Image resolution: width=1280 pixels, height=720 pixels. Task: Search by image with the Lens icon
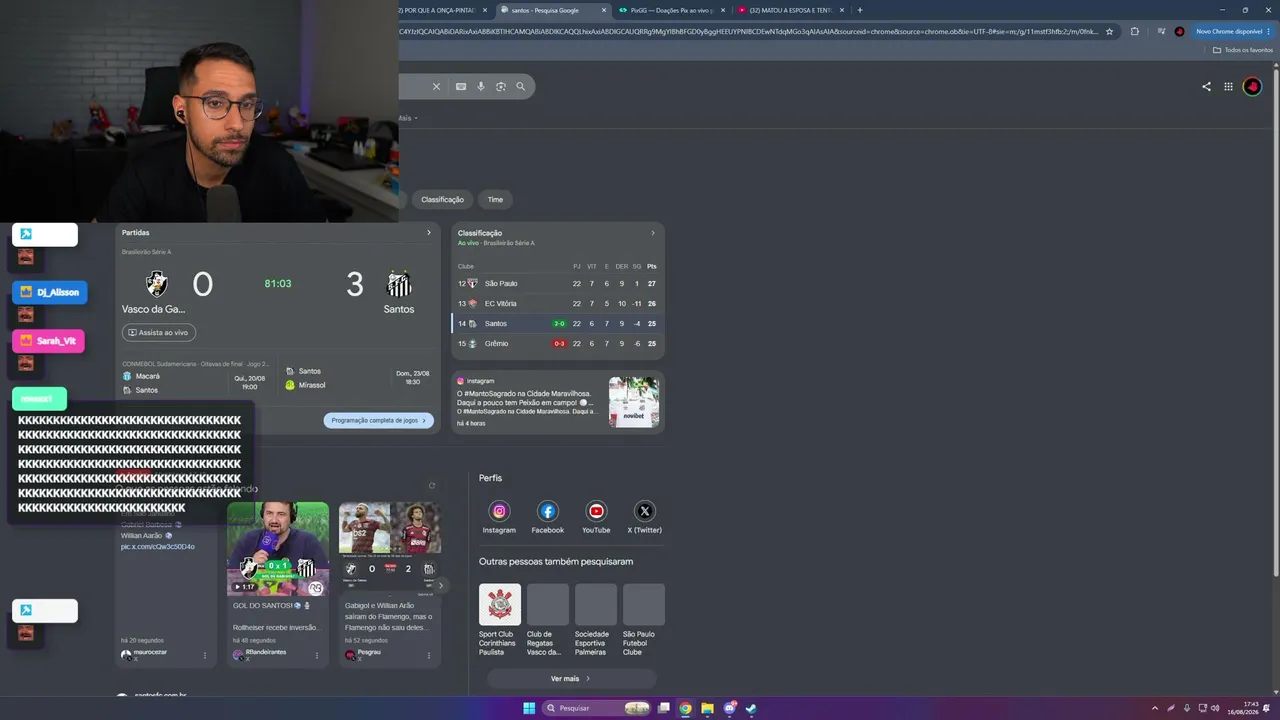pyautogui.click(x=501, y=87)
